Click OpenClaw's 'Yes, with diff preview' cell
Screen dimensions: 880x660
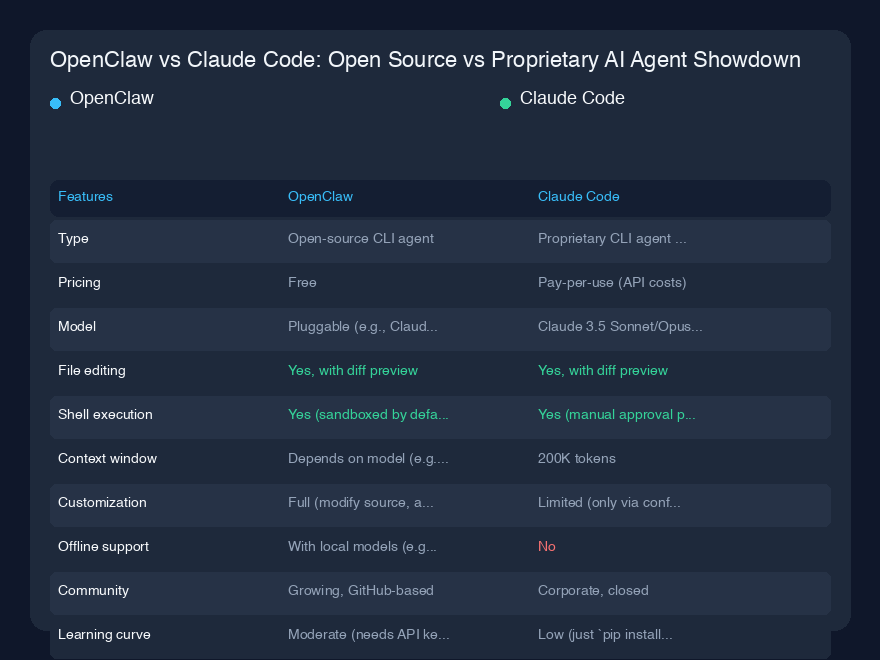tap(353, 370)
